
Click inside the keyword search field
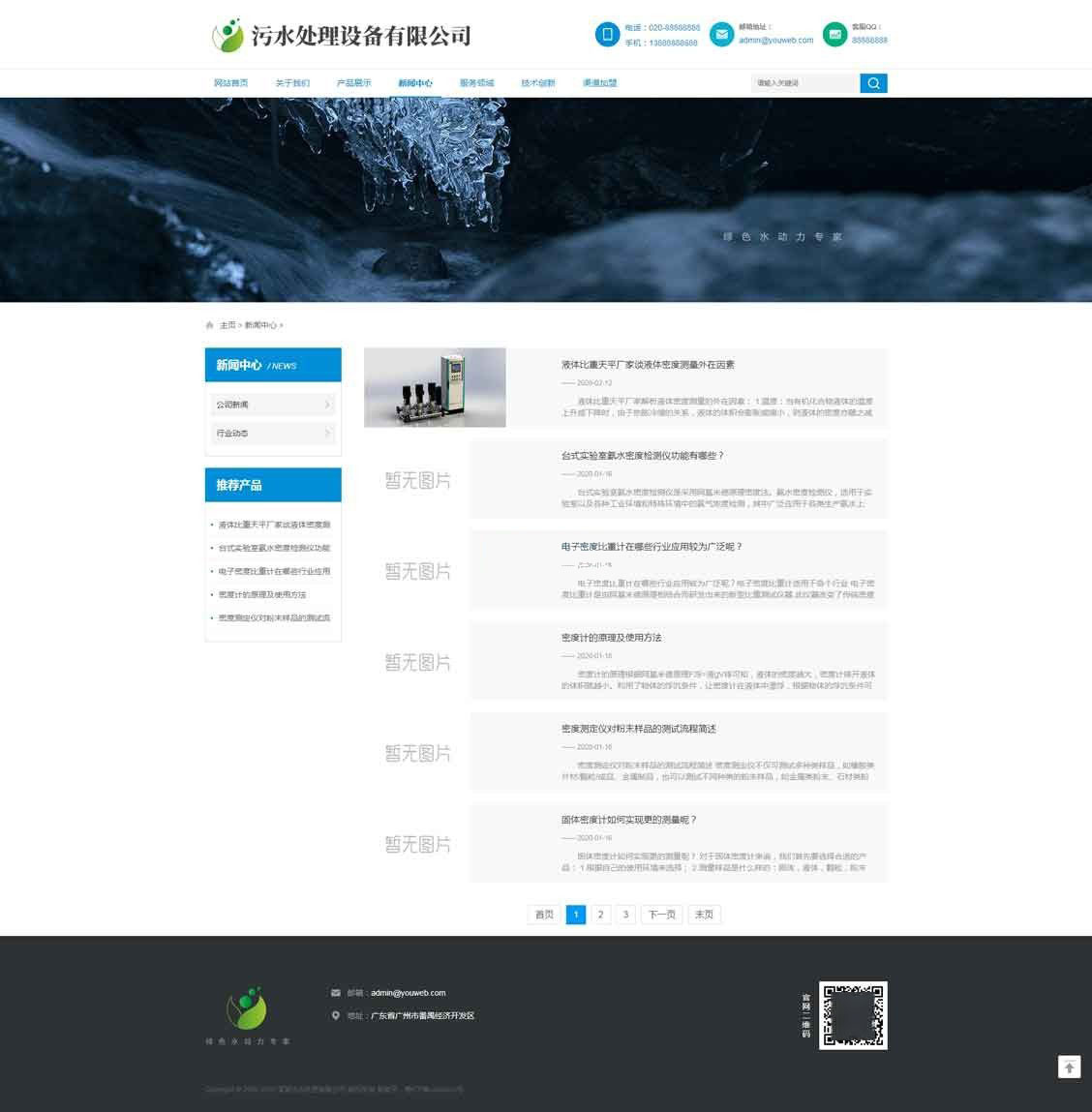pyautogui.click(x=804, y=83)
